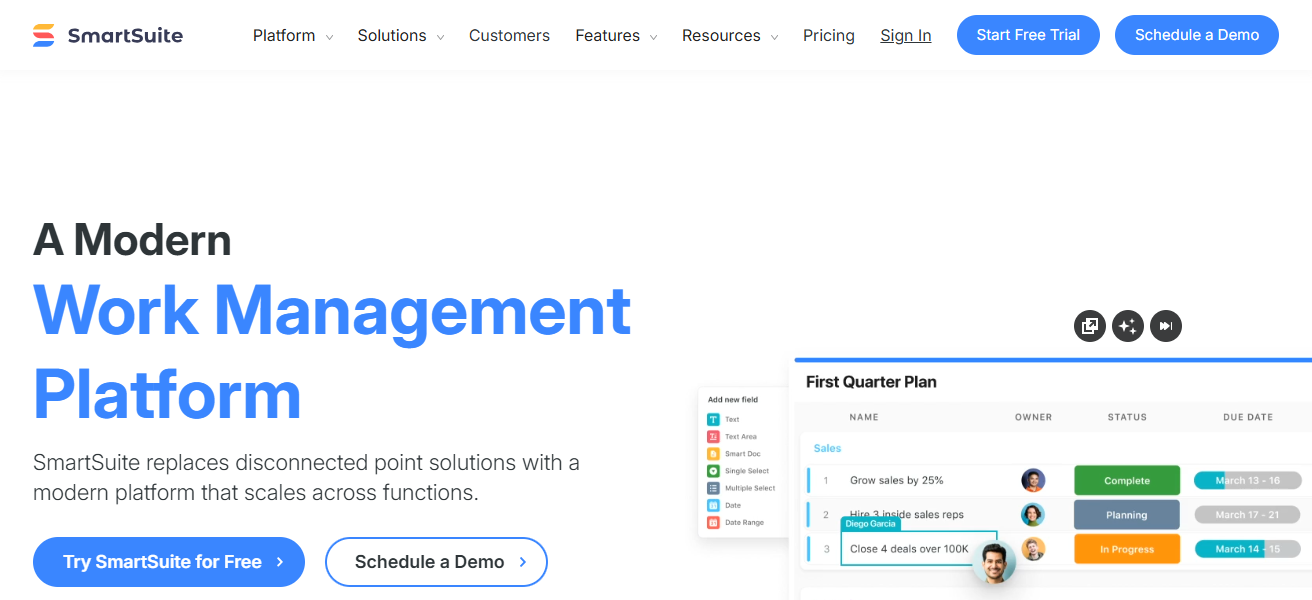Play the video via presenter thumbnail

tap(992, 562)
